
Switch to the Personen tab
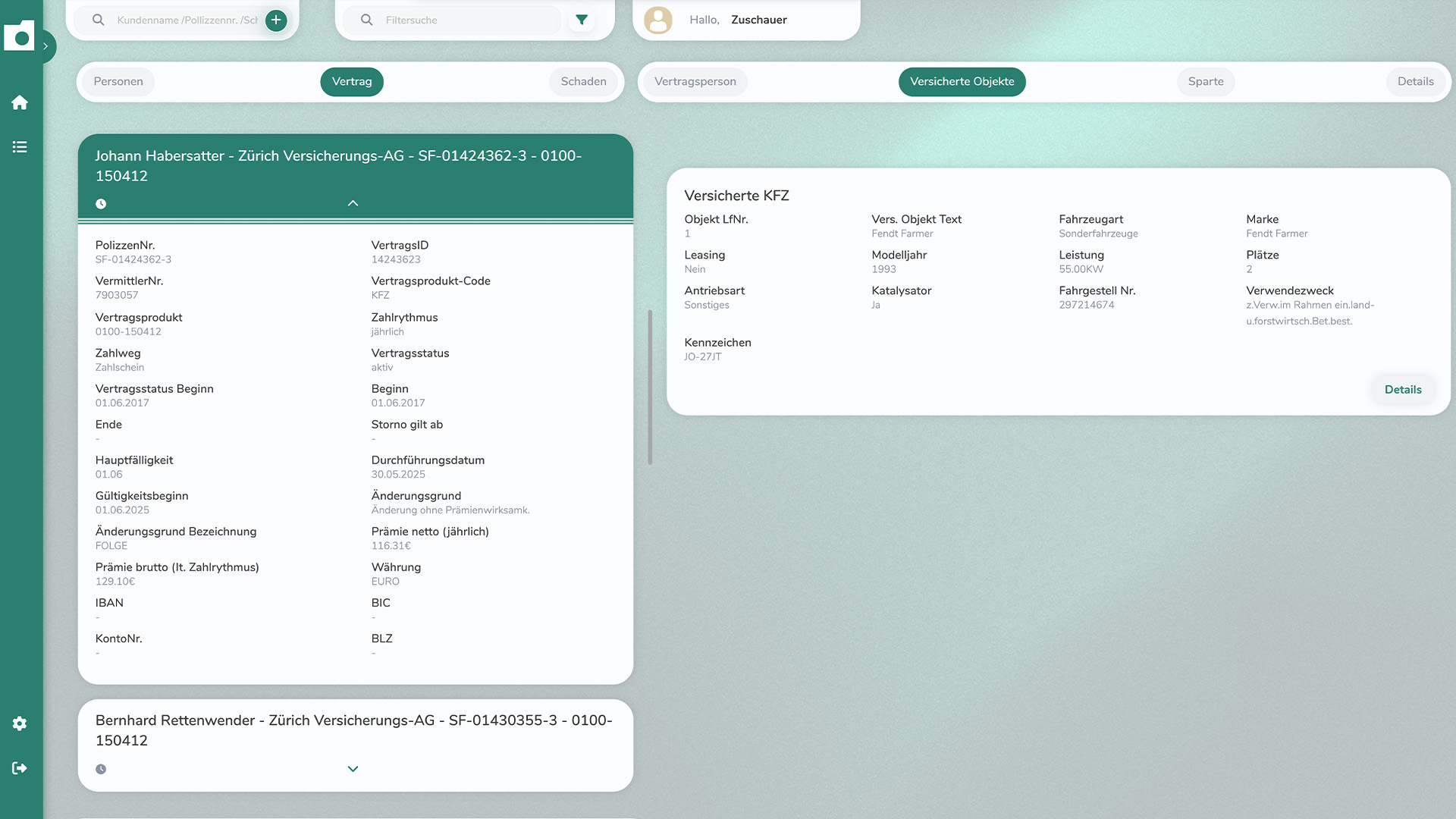click(x=118, y=82)
